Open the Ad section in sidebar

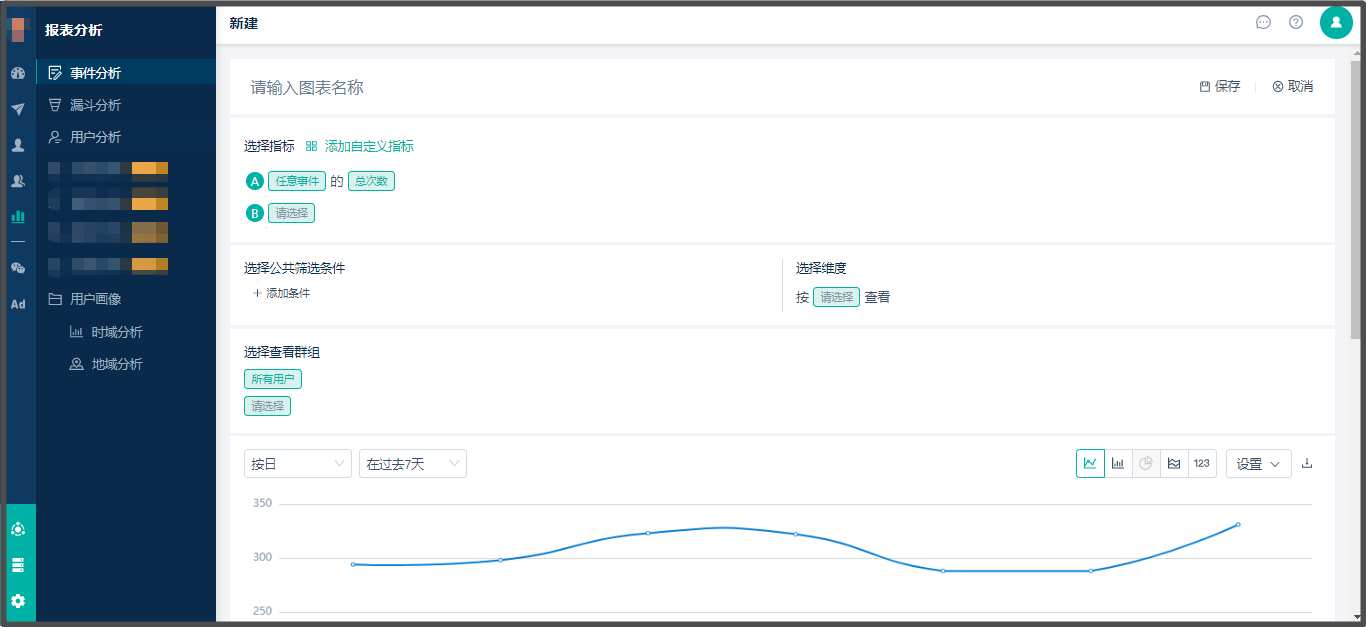[18, 304]
